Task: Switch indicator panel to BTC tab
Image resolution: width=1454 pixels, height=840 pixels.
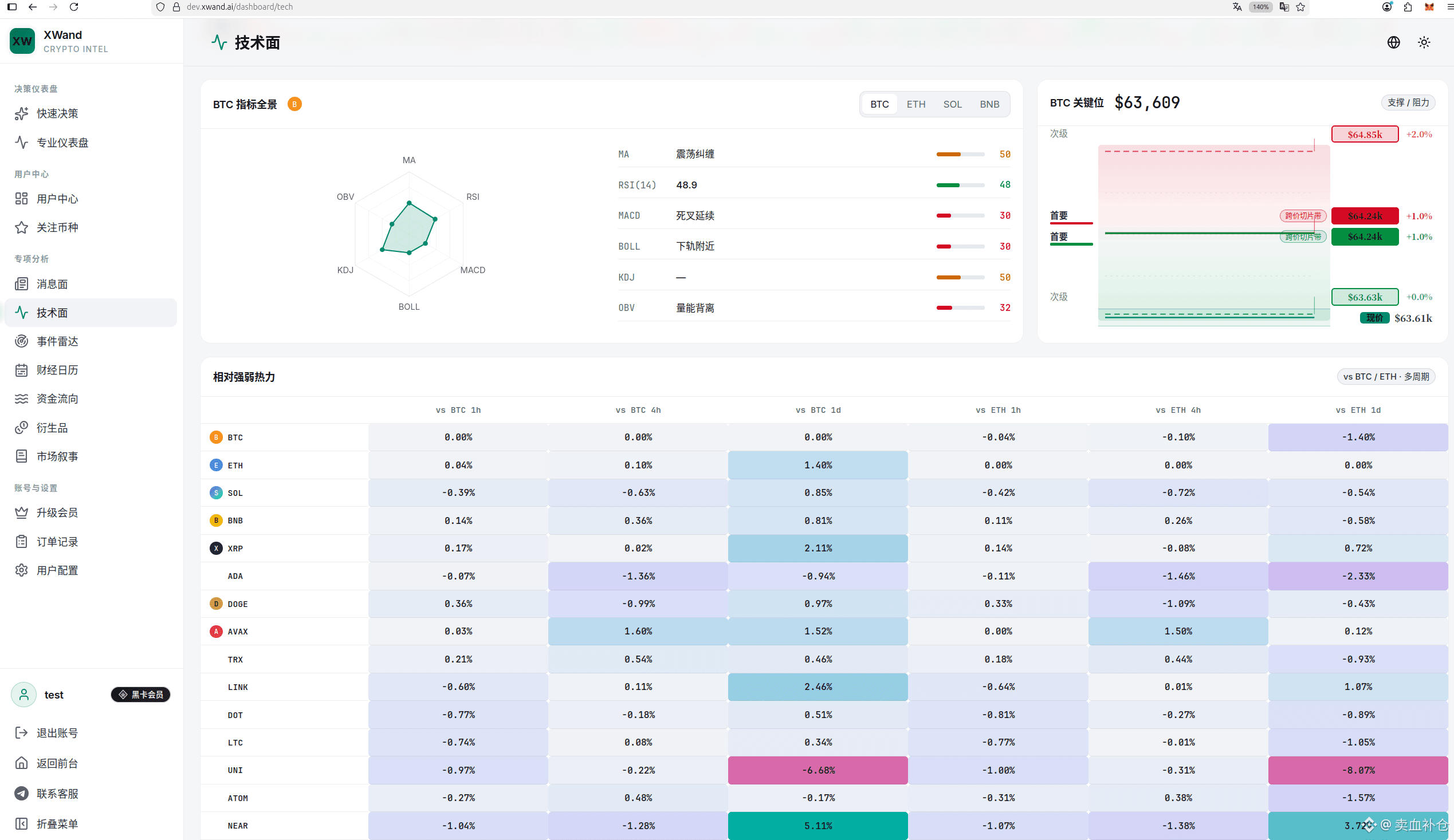Action: [879, 104]
